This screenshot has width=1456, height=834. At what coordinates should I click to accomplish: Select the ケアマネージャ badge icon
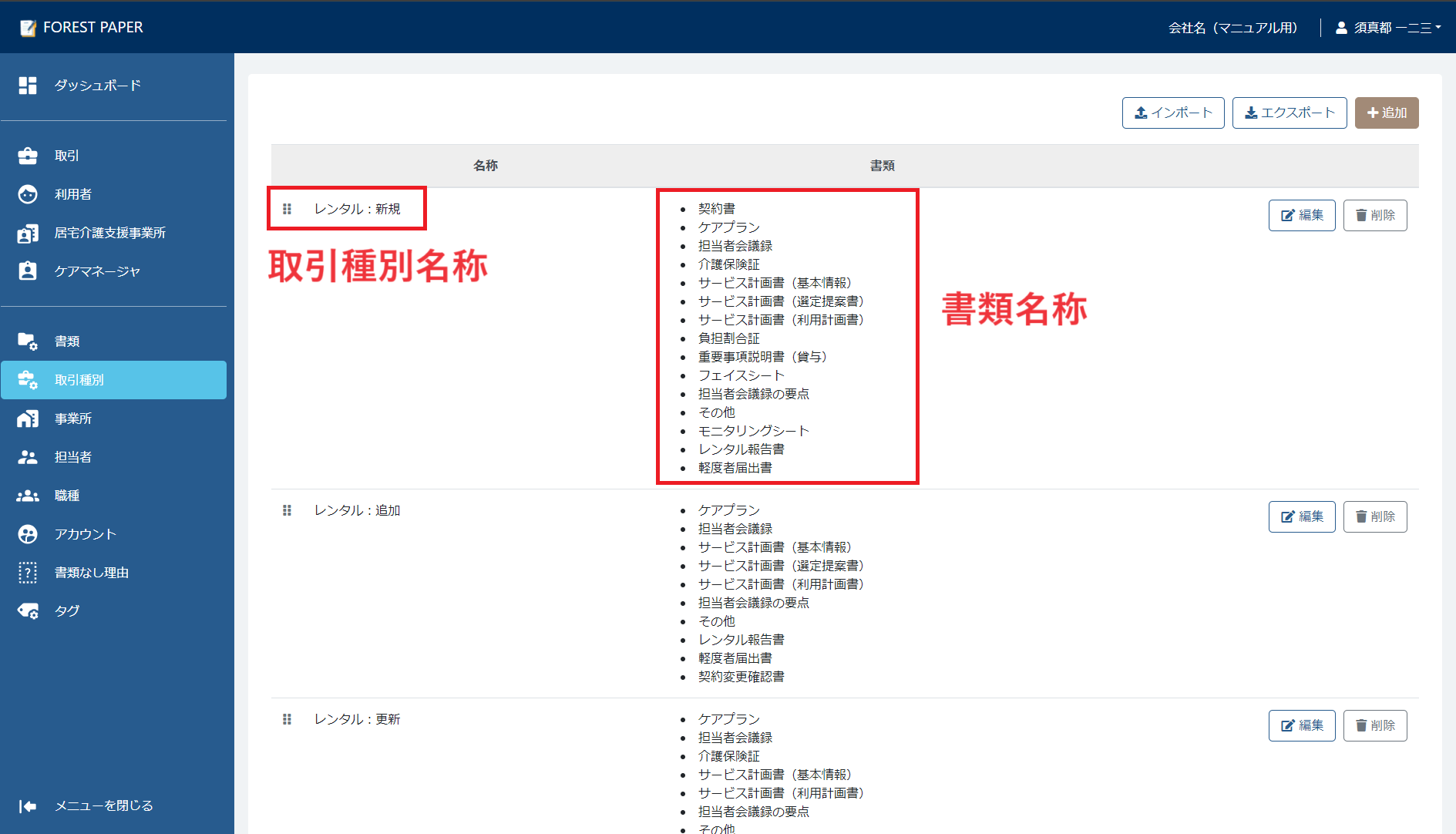point(28,271)
